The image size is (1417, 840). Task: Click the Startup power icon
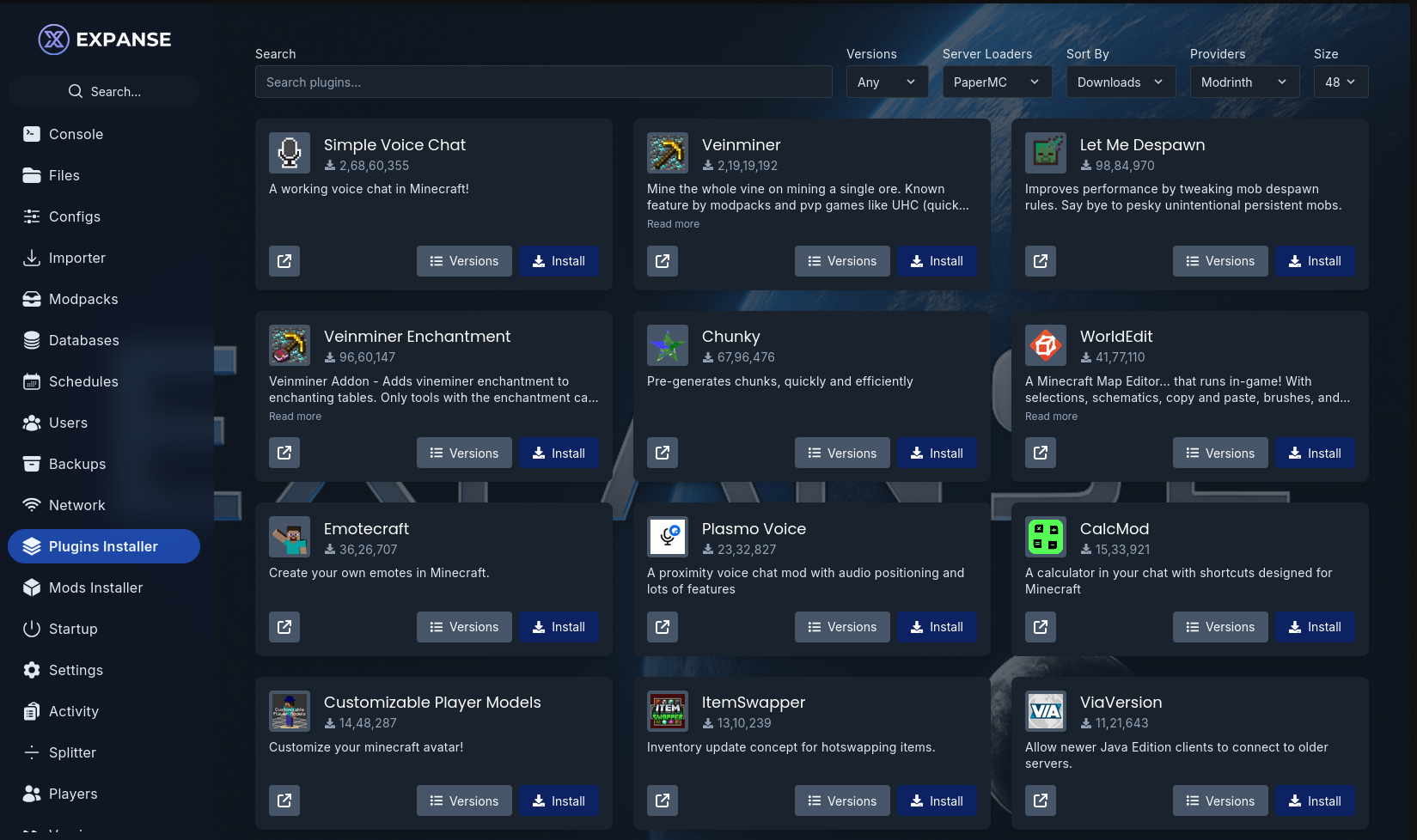(31, 629)
